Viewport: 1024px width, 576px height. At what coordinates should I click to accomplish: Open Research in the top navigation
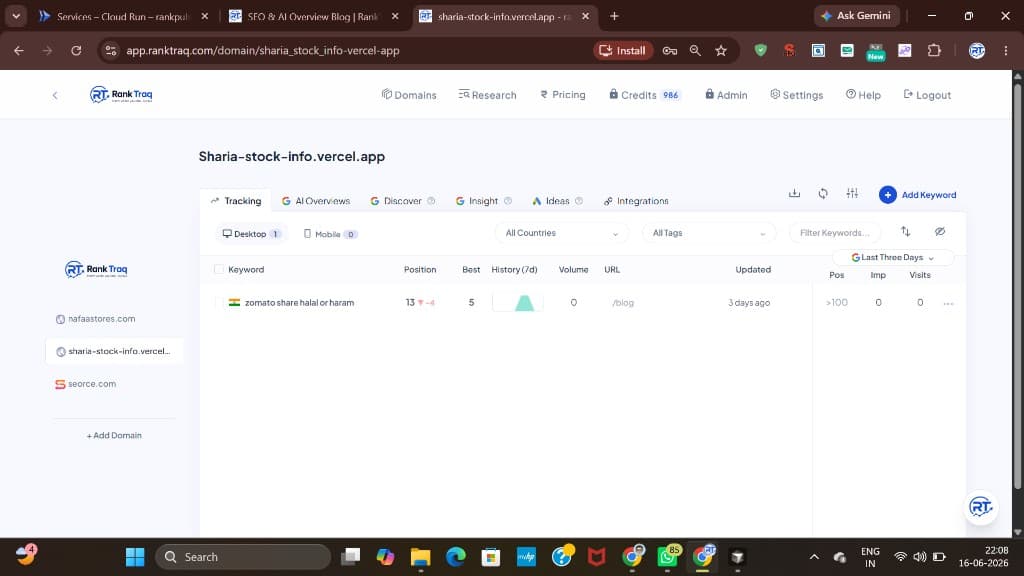[x=487, y=95]
